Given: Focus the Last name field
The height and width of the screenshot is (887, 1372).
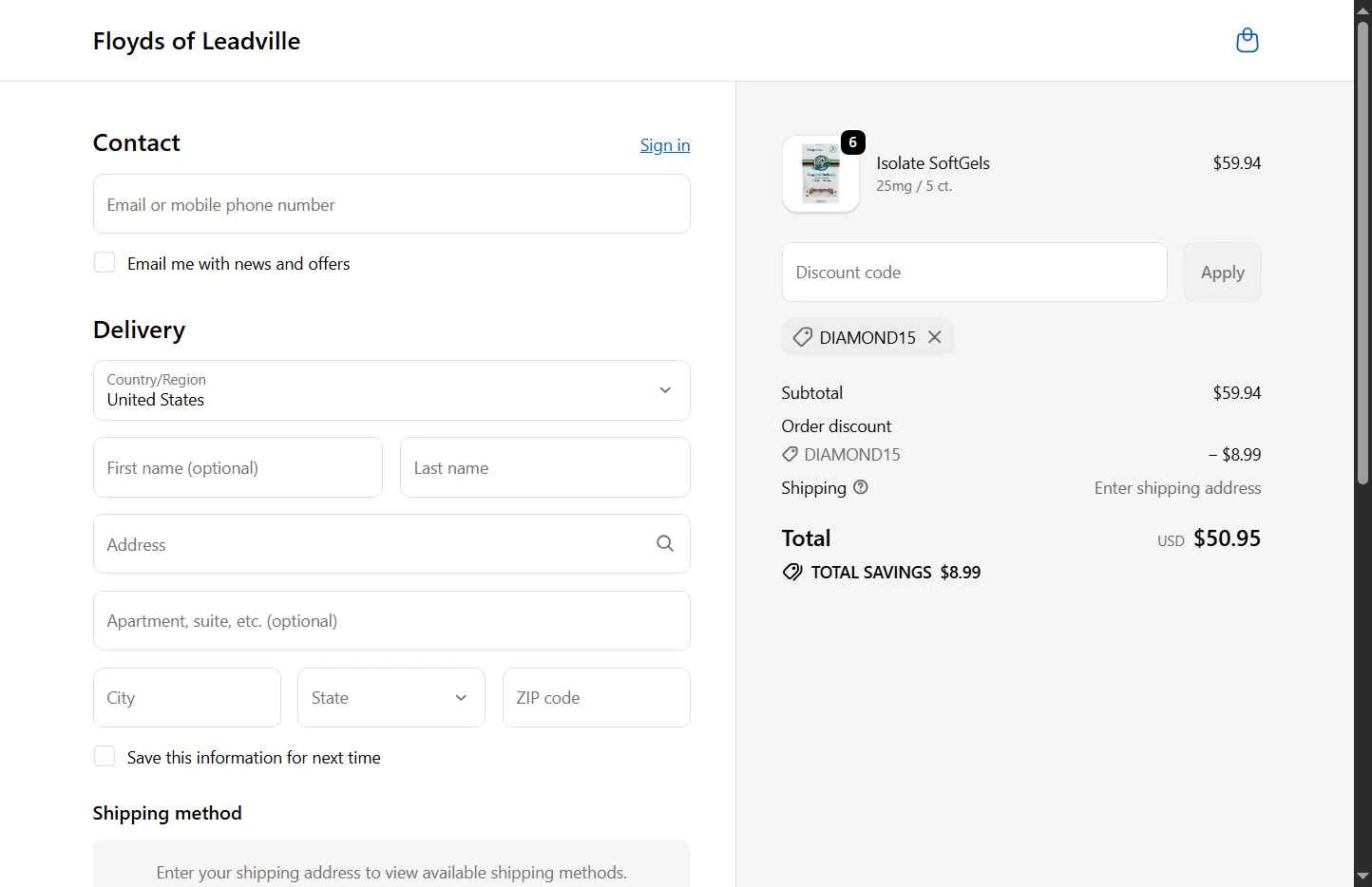Looking at the screenshot, I should tap(545, 467).
